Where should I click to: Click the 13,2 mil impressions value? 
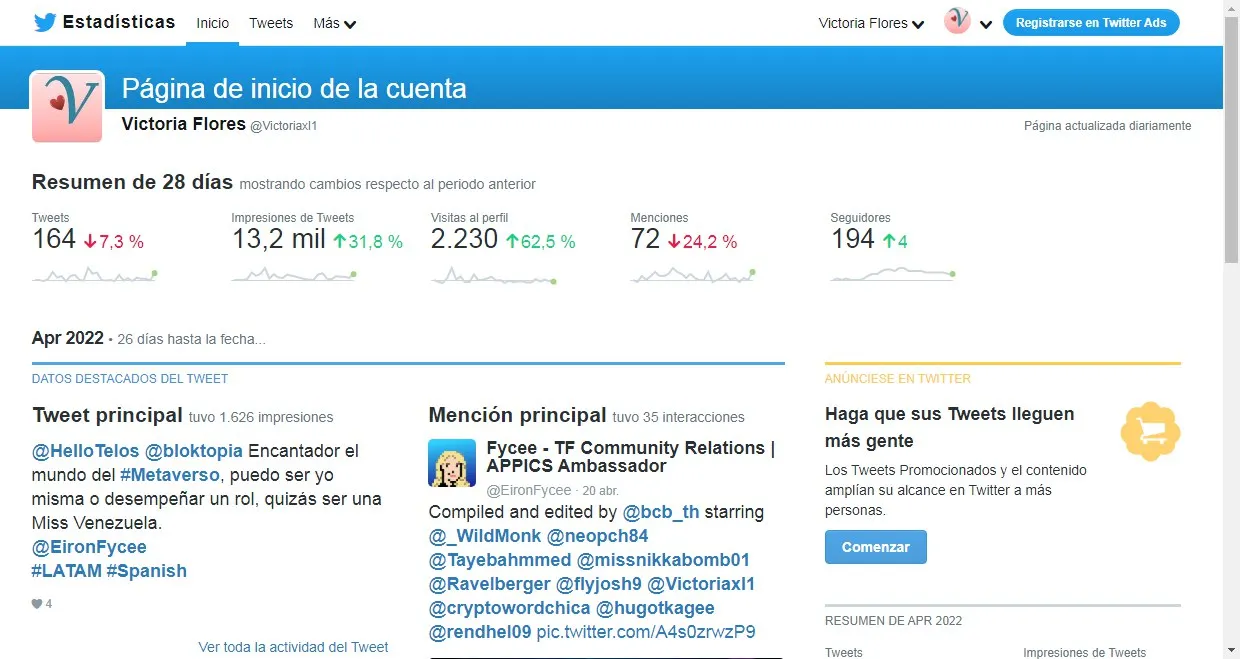(278, 239)
